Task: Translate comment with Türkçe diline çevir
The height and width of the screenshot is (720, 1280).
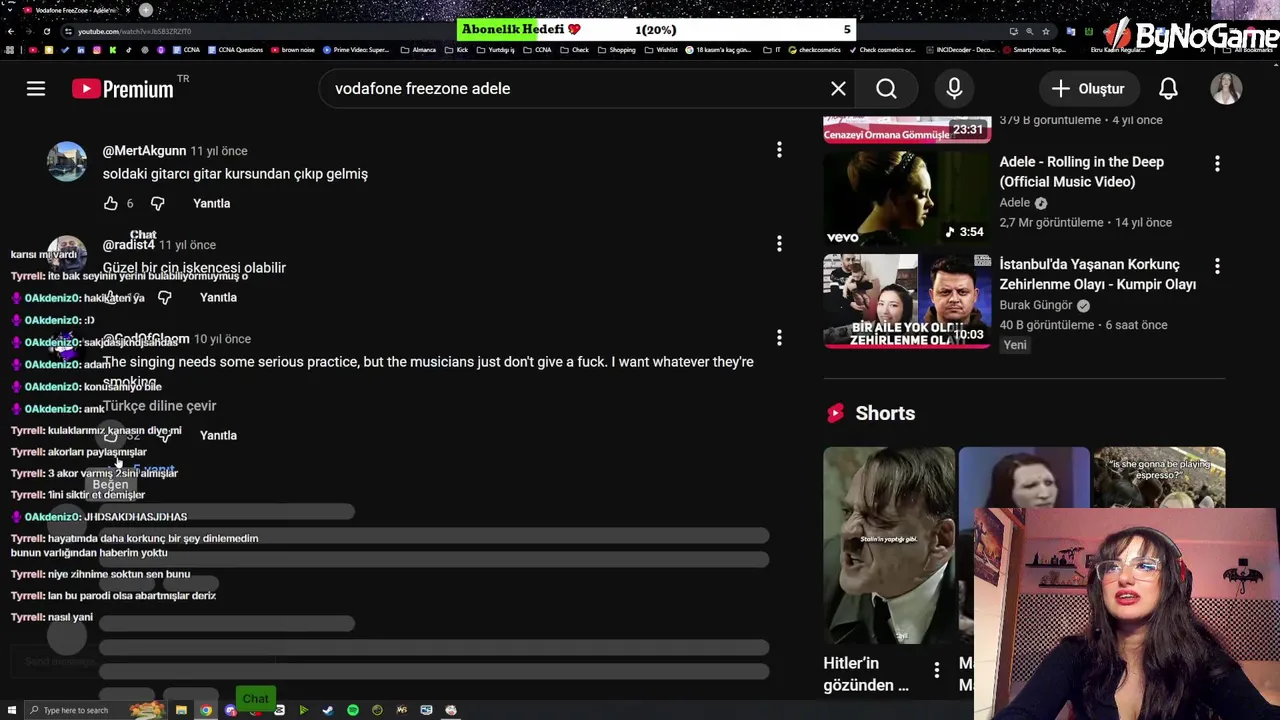Action: pyautogui.click(x=159, y=406)
